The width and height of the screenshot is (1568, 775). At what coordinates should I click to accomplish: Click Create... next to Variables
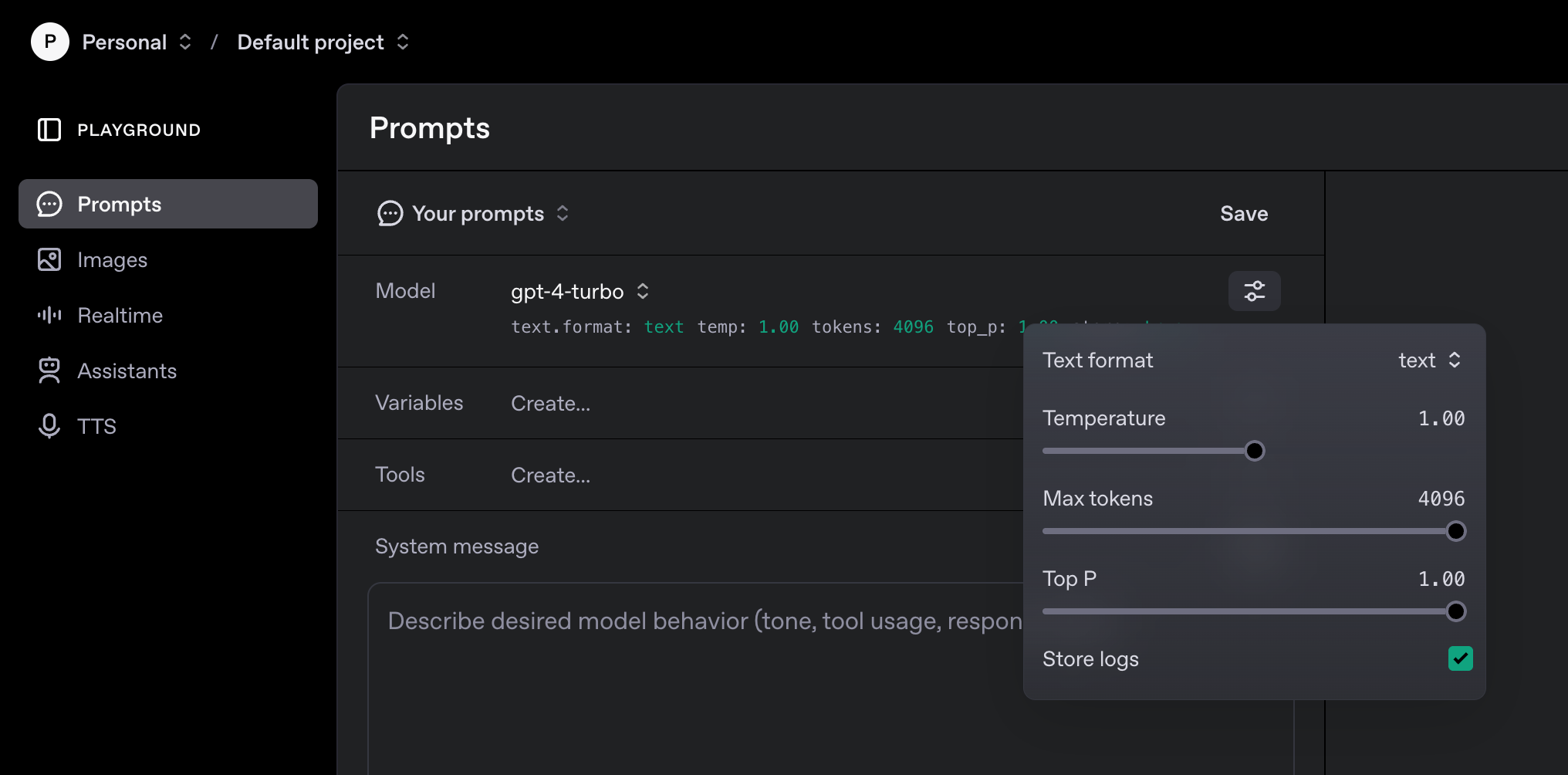tap(550, 403)
